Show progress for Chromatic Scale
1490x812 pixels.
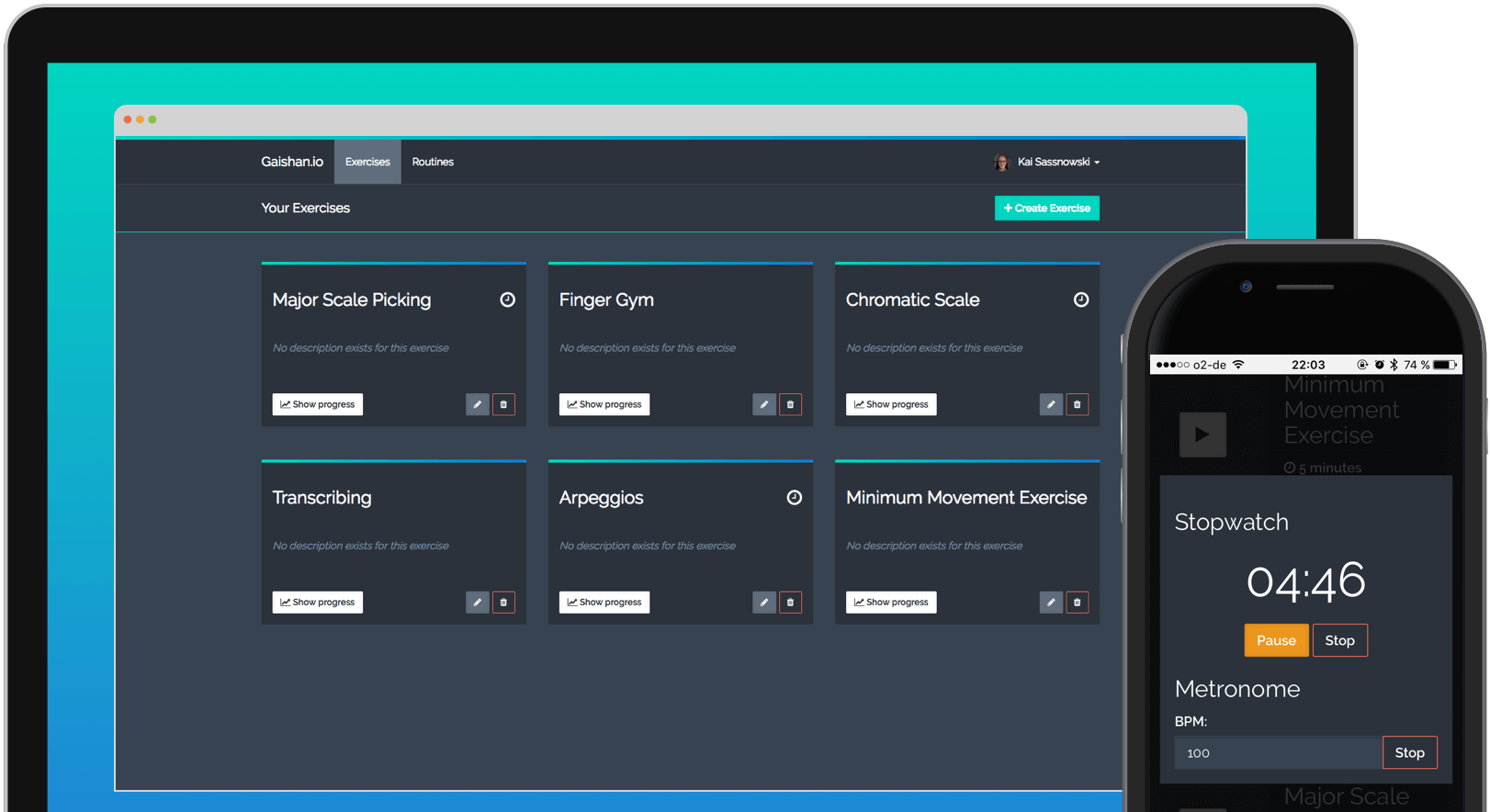[891, 404]
